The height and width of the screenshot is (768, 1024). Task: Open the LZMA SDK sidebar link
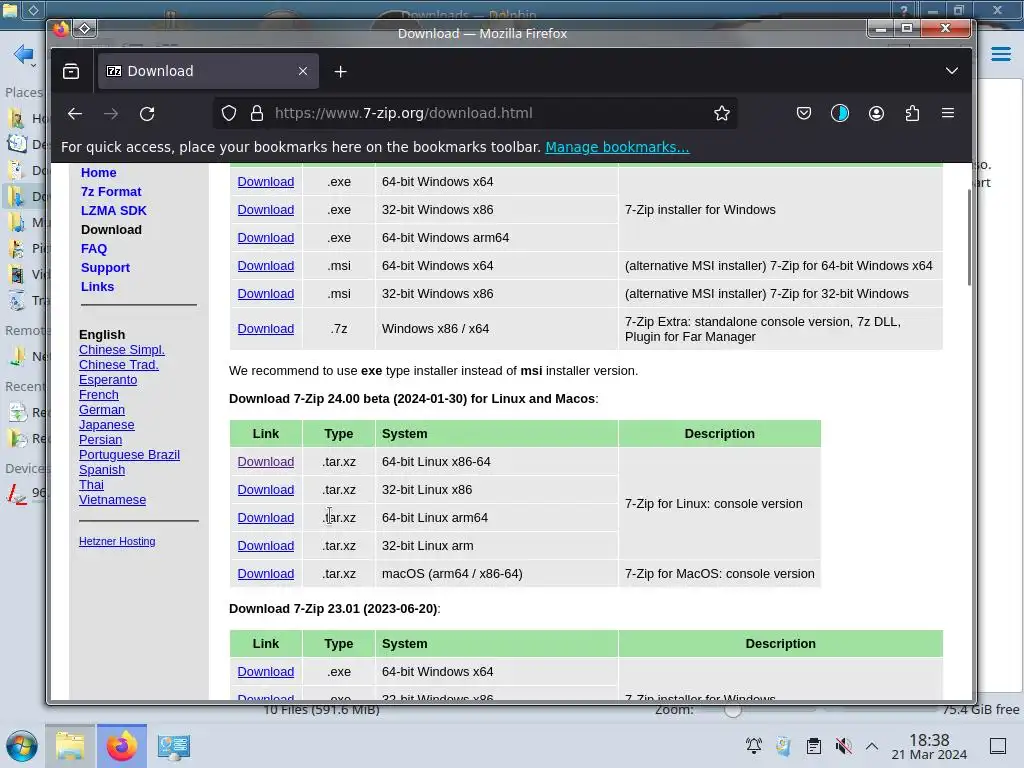coord(114,210)
